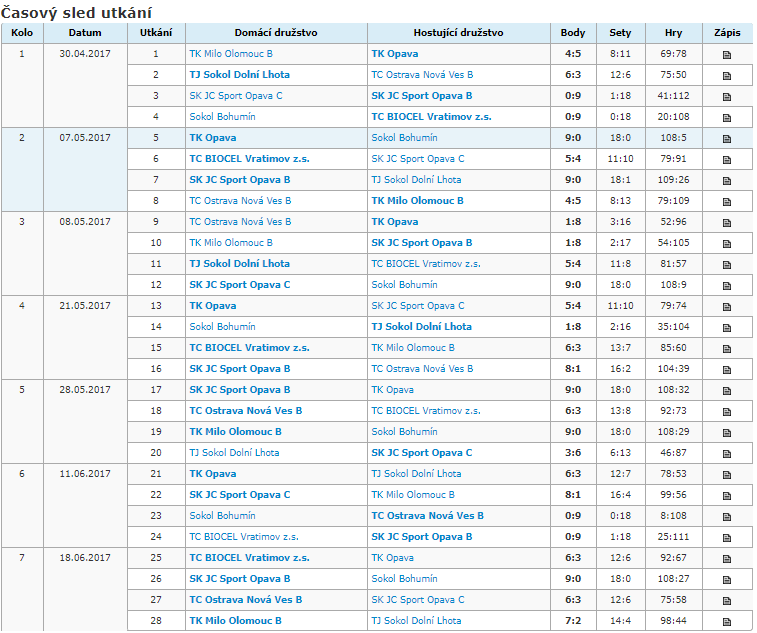Open the Zápis record icon for match 5
The height and width of the screenshot is (633, 757).
click(x=727, y=139)
